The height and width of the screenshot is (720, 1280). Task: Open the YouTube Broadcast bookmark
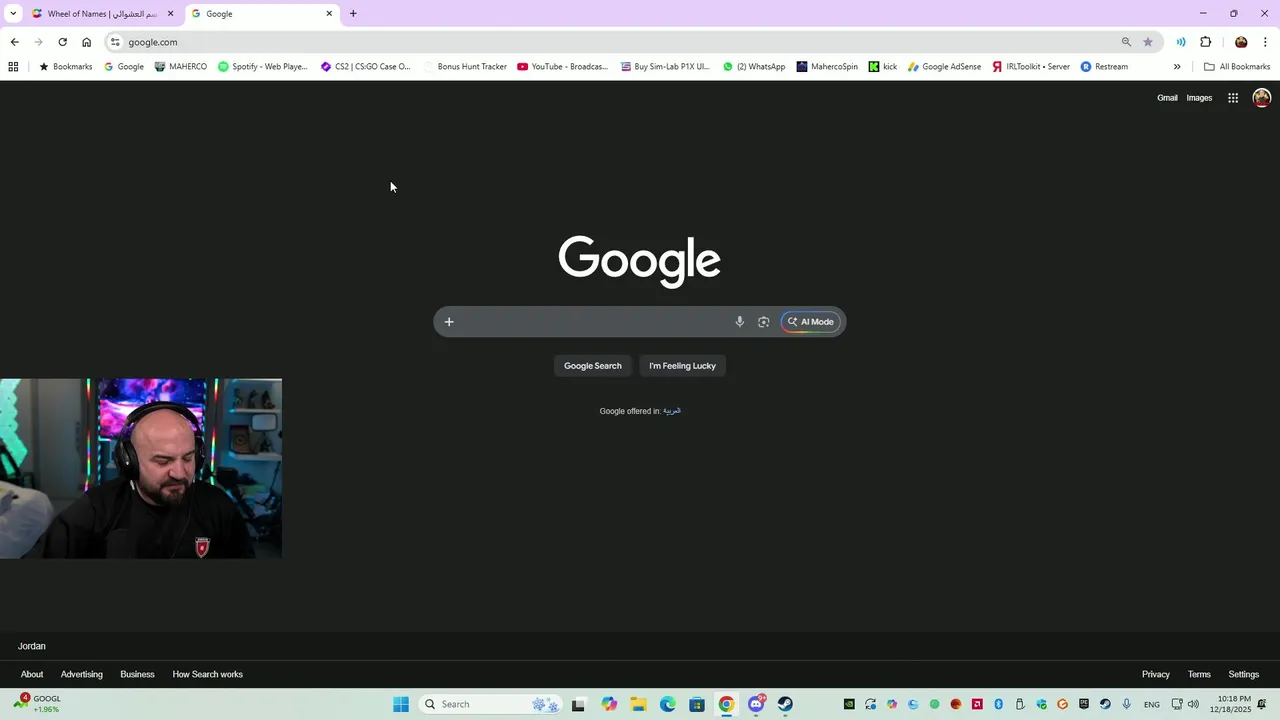click(562, 67)
